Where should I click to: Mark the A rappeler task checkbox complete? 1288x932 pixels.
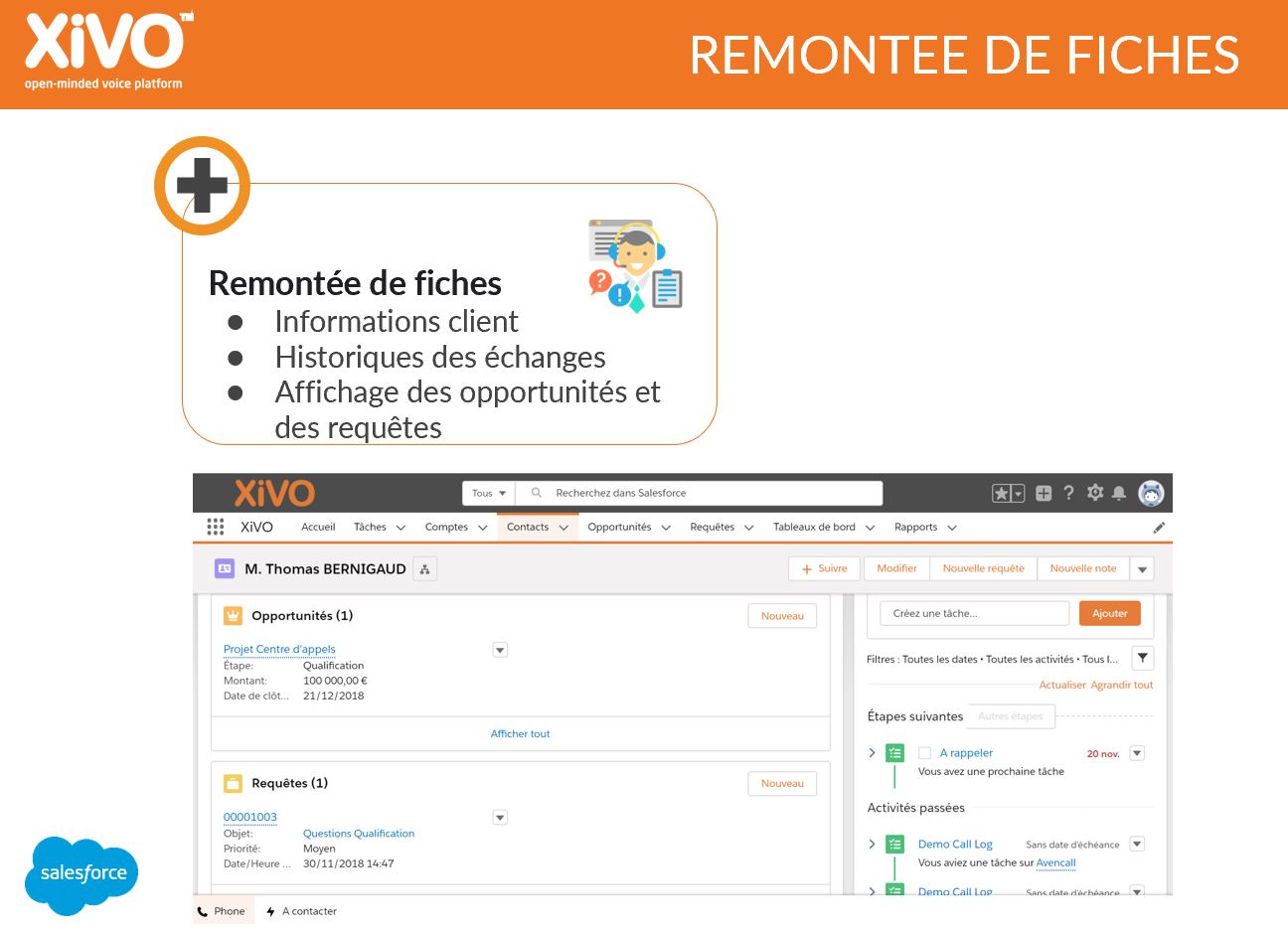pos(924,753)
